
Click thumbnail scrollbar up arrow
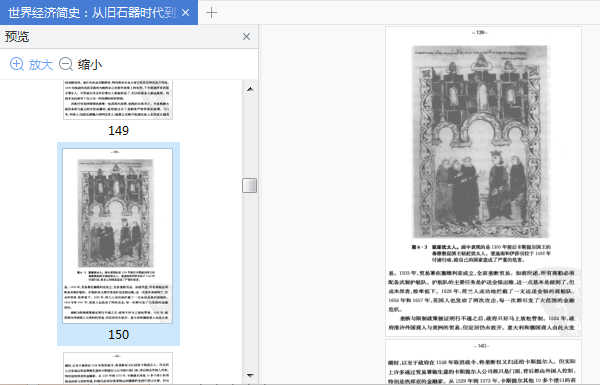coord(250,89)
